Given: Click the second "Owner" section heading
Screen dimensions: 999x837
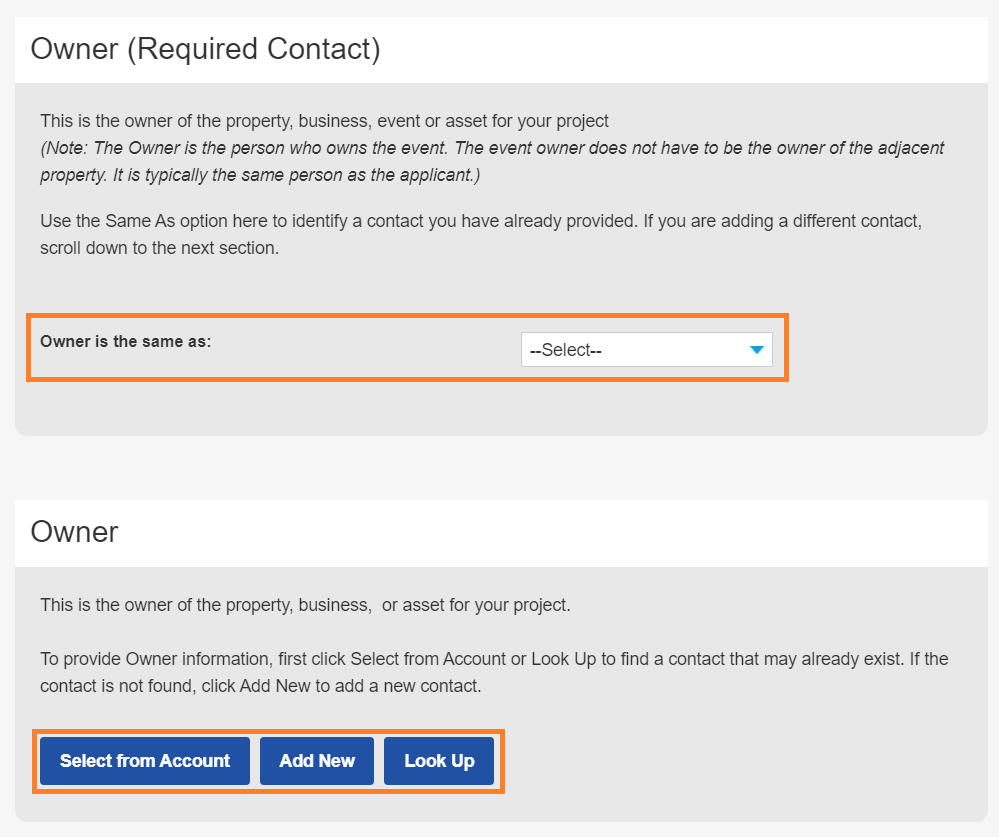Looking at the screenshot, I should (x=75, y=531).
